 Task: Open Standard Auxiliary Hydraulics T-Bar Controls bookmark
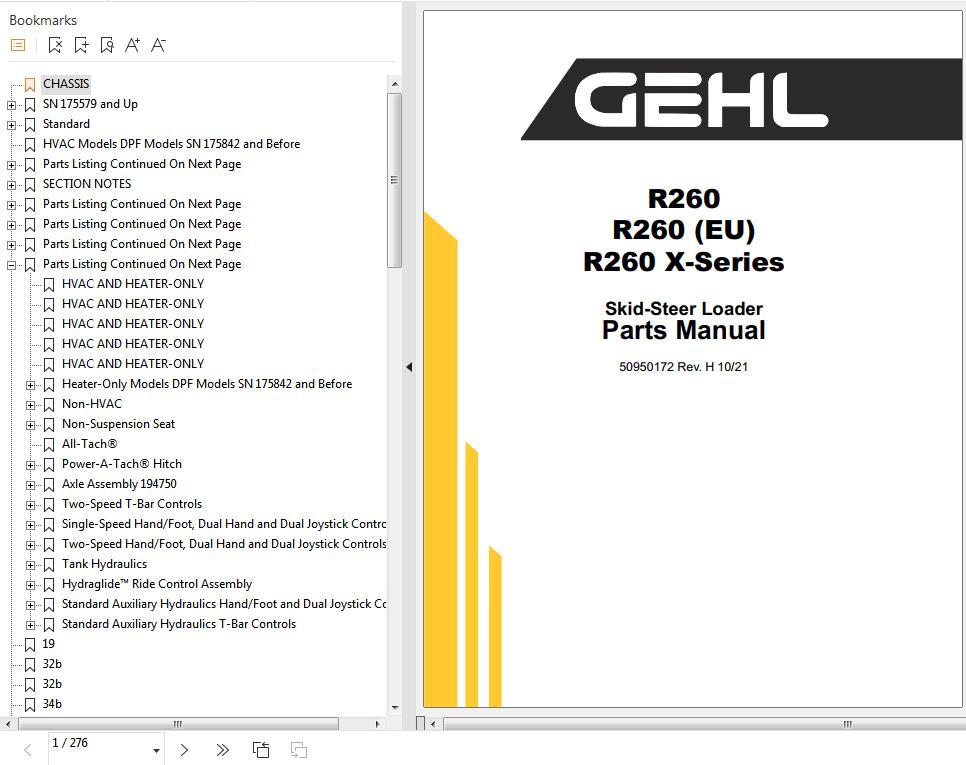pyautogui.click(x=179, y=624)
